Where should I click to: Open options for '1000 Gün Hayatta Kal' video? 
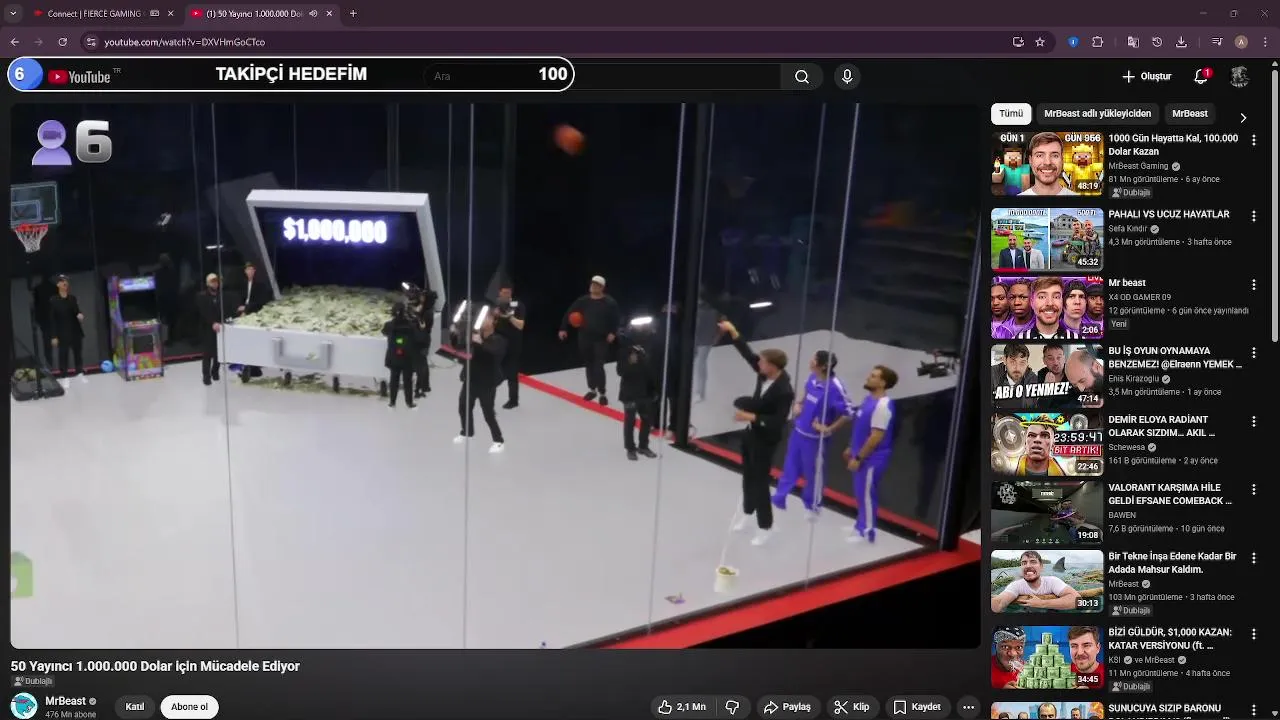(x=1253, y=141)
